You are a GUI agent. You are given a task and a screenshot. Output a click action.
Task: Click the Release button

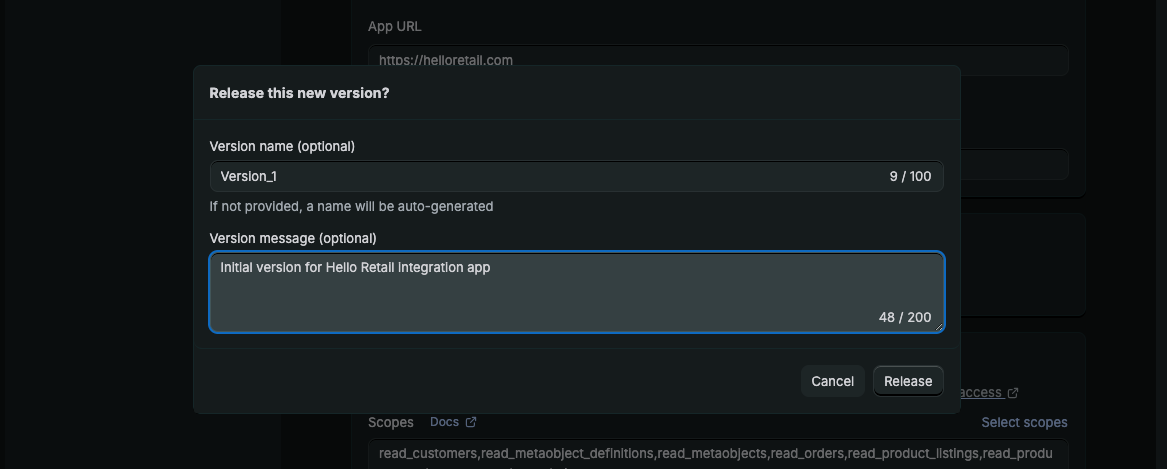[907, 381]
